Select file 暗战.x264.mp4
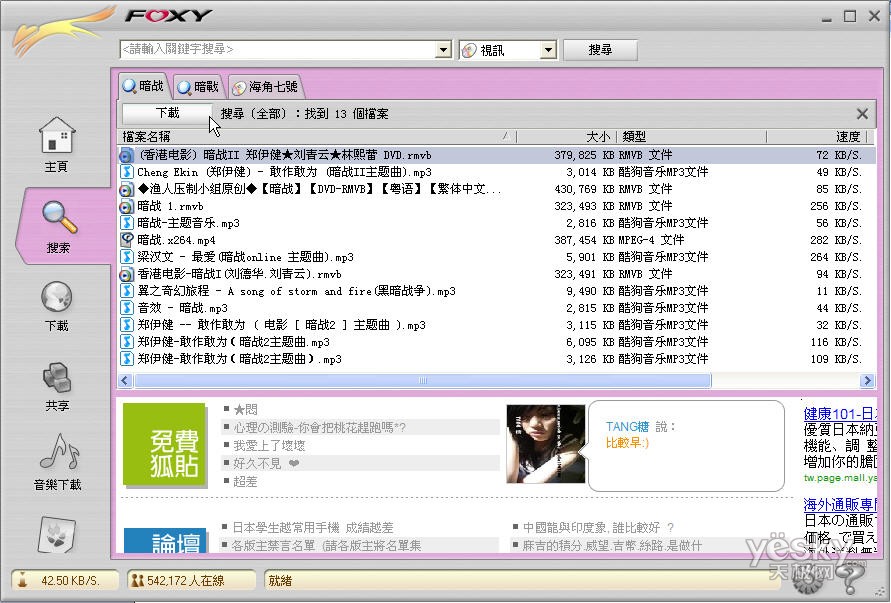The width and height of the screenshot is (891, 603). tap(496, 240)
